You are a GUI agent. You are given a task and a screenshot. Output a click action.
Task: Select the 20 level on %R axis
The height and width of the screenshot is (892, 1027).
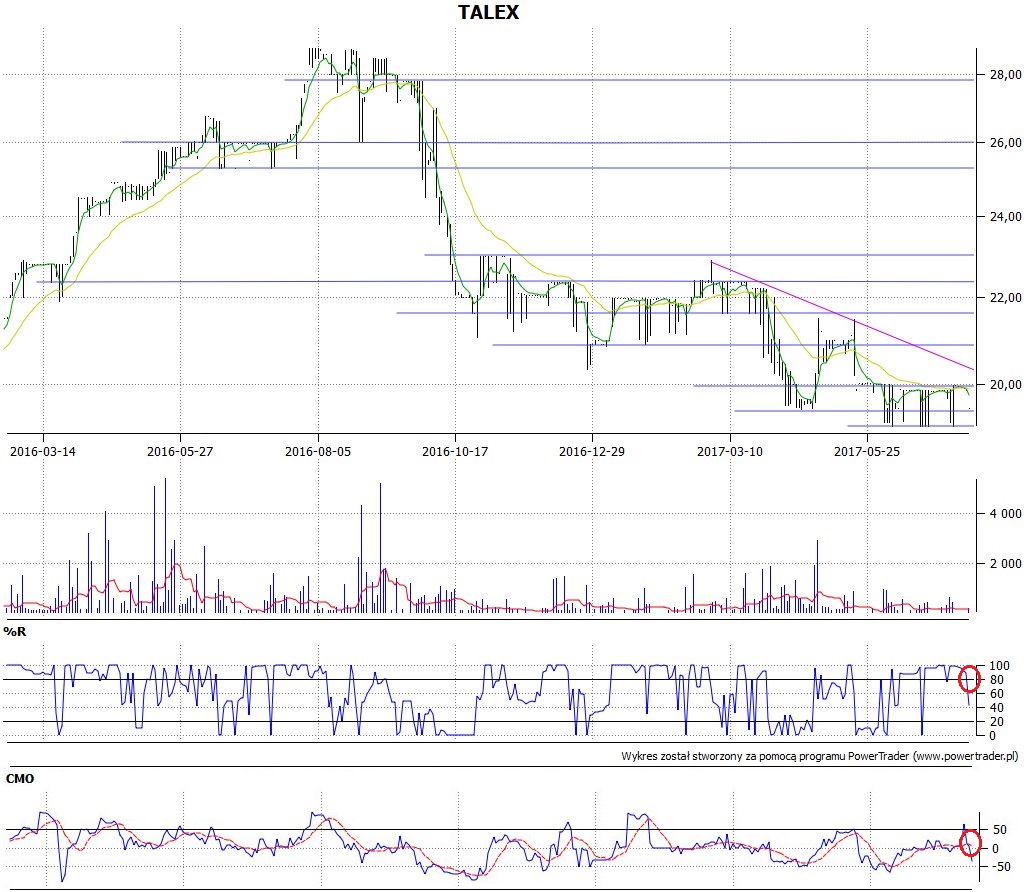(x=996, y=722)
